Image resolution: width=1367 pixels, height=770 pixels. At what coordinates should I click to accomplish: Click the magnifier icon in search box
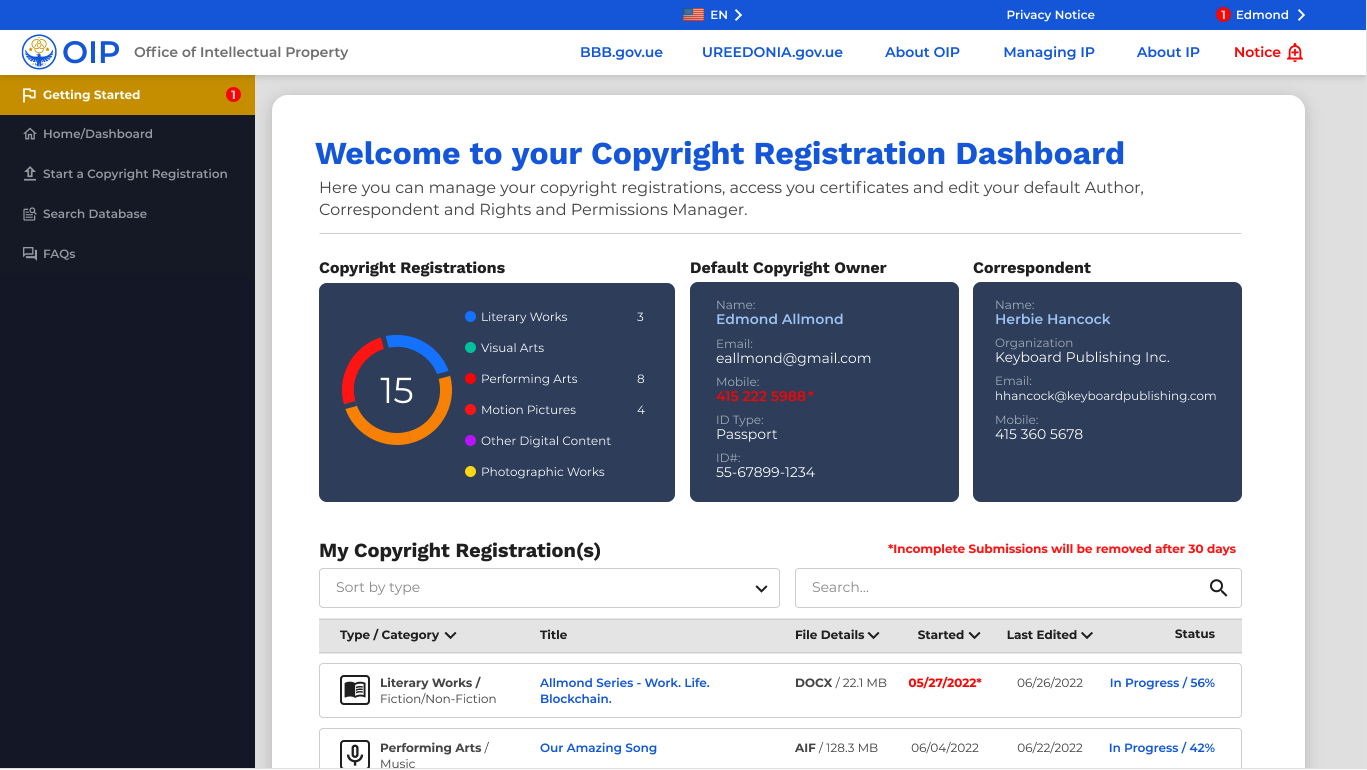coord(1218,588)
